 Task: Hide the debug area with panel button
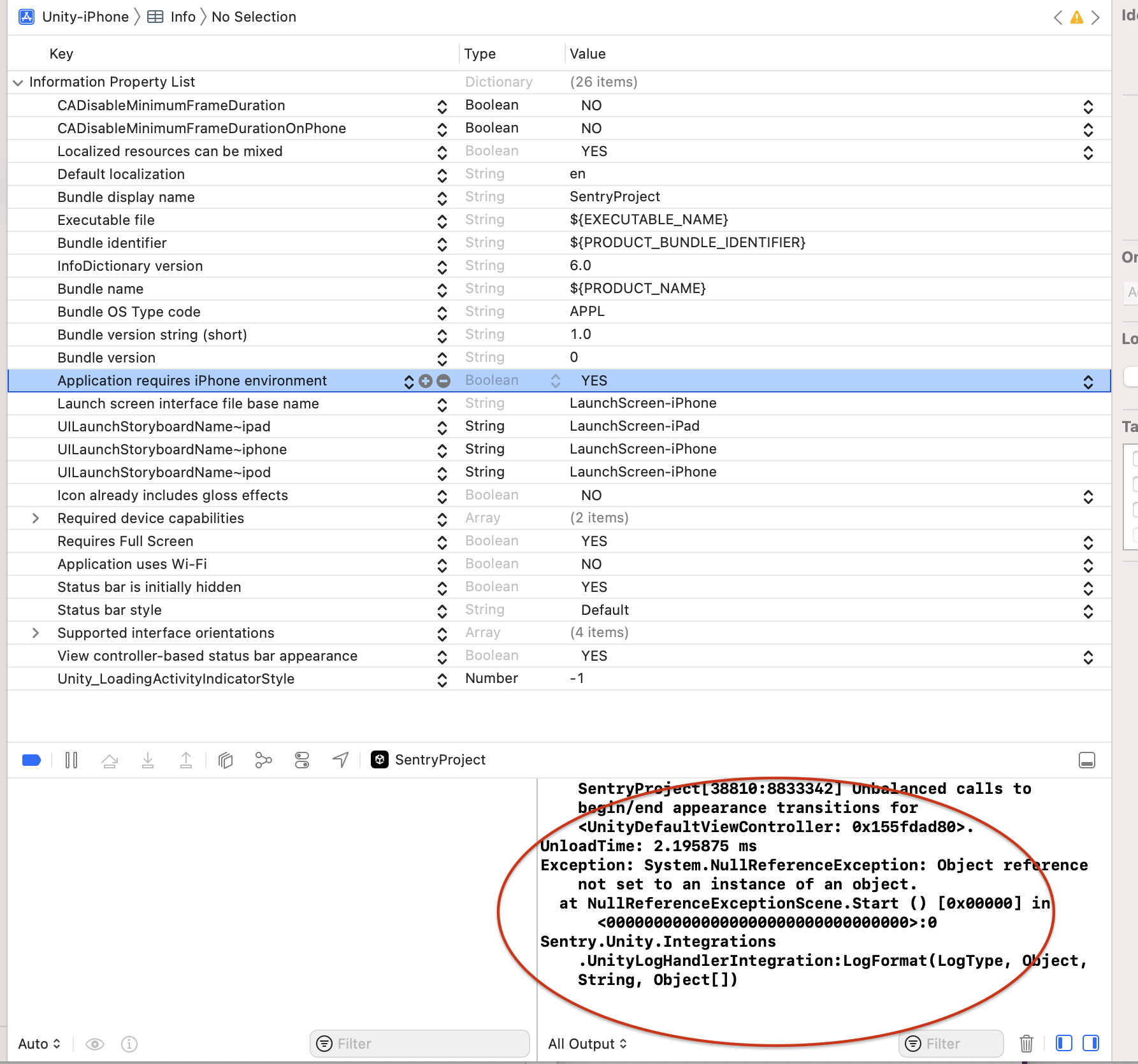pos(1087,760)
